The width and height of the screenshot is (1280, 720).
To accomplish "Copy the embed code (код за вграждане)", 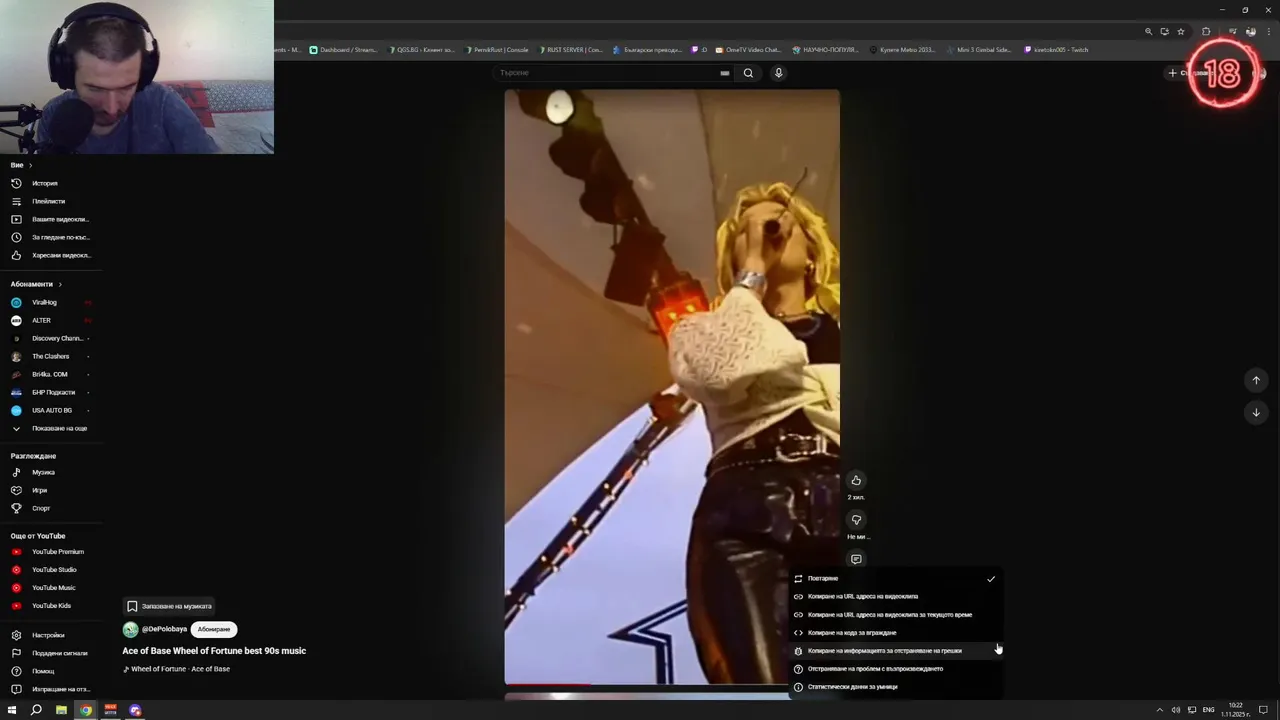I will [x=895, y=632].
